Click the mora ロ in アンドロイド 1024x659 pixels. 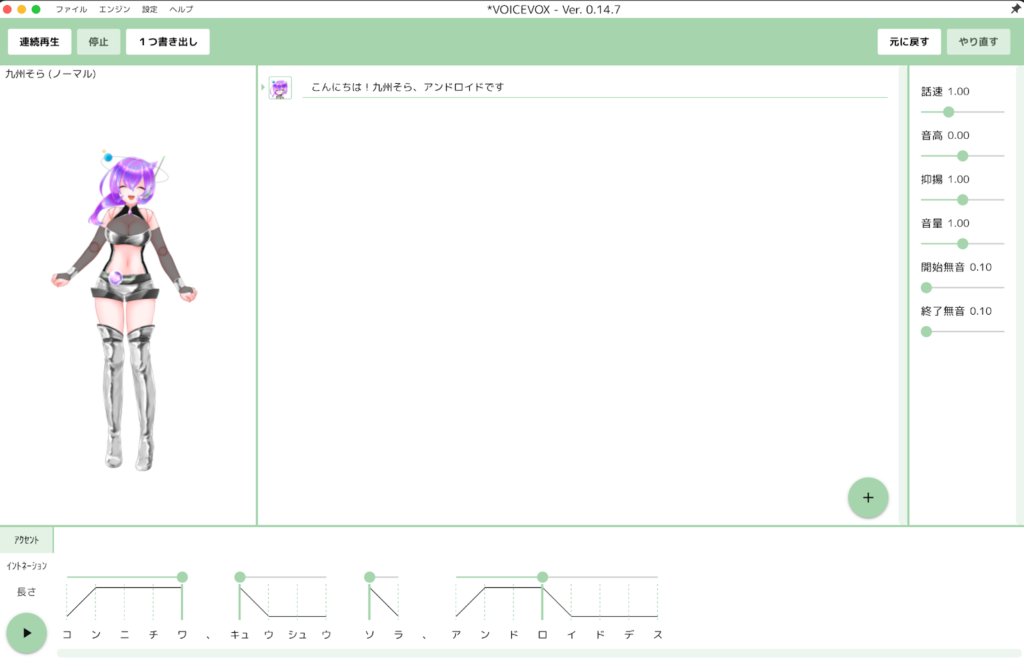click(x=543, y=634)
